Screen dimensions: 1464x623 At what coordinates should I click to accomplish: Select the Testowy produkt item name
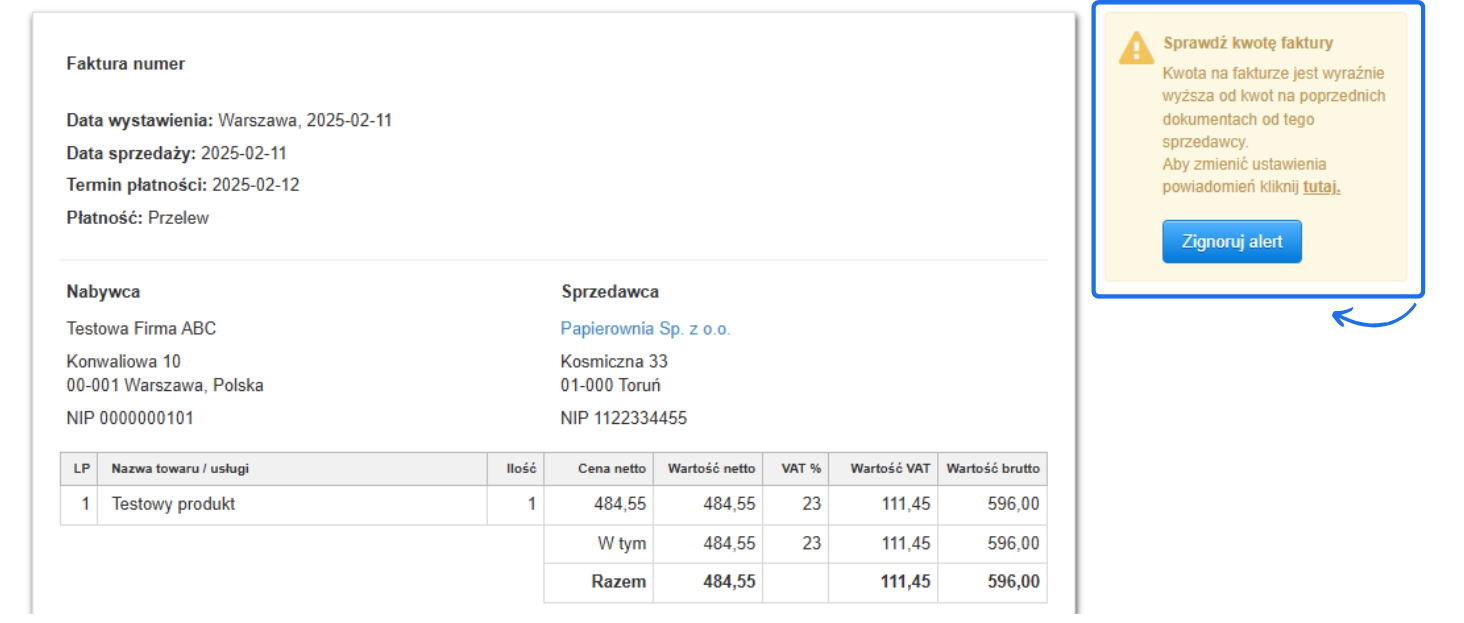174,504
